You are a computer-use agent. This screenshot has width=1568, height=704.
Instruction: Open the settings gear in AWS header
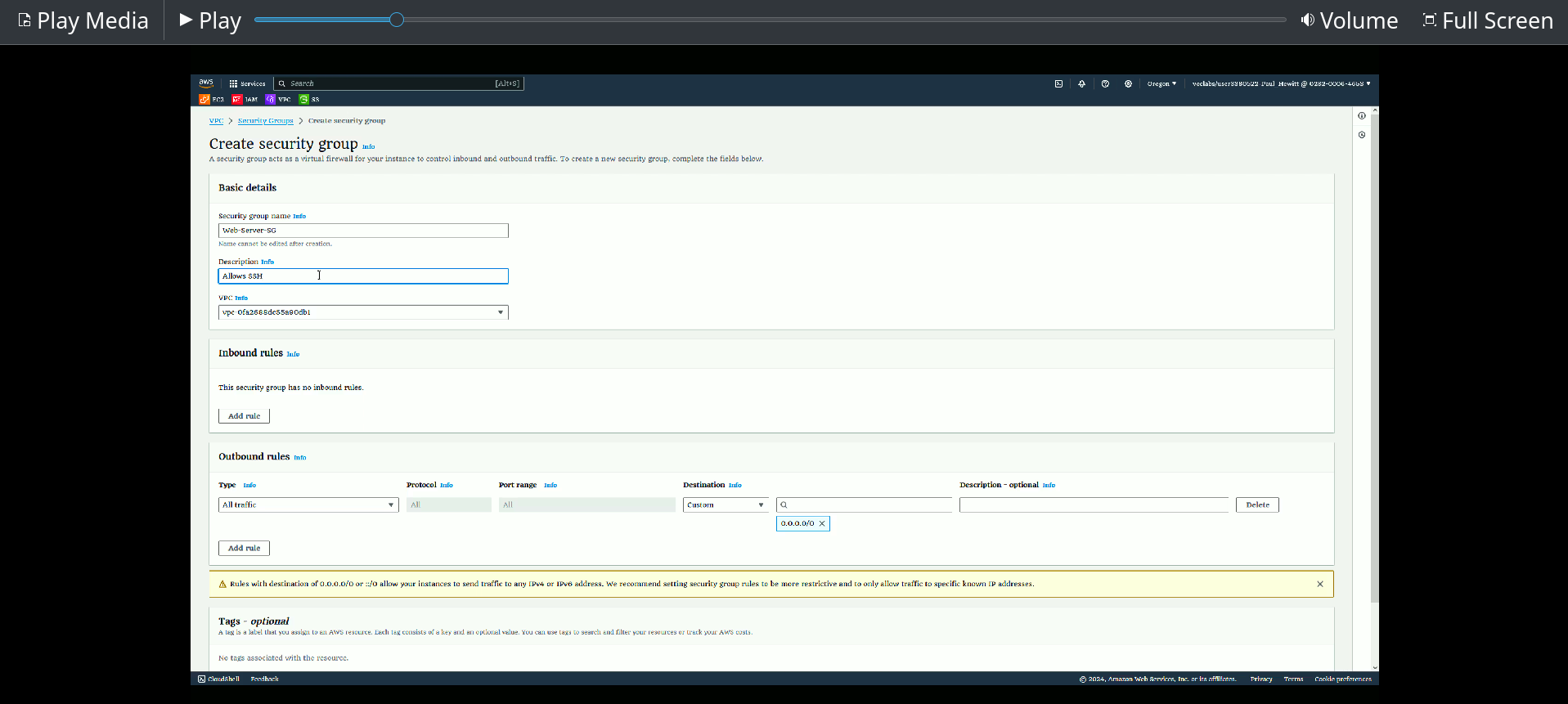[x=1128, y=83]
